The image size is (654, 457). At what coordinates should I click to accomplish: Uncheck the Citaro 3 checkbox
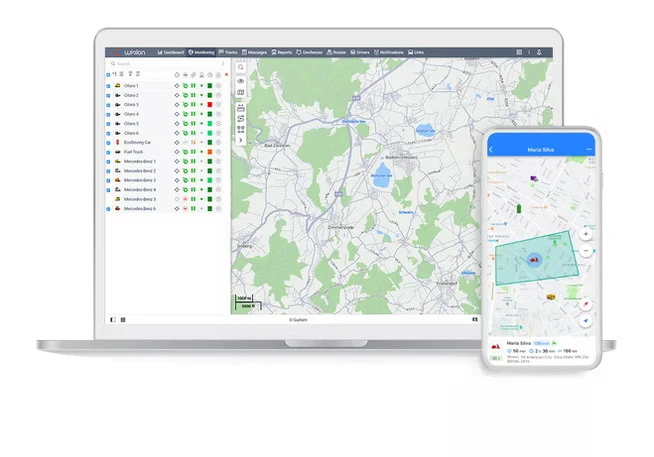[108, 105]
